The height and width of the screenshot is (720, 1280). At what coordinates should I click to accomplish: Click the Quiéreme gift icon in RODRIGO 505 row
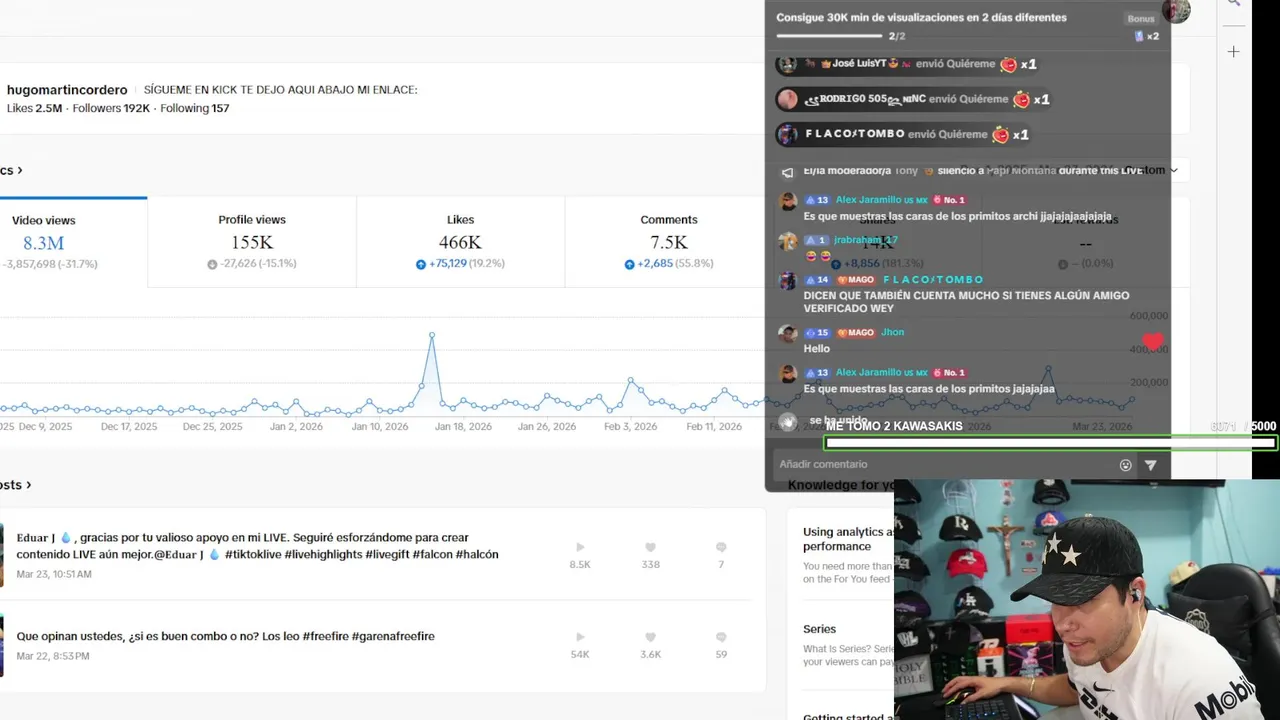coord(1021,99)
